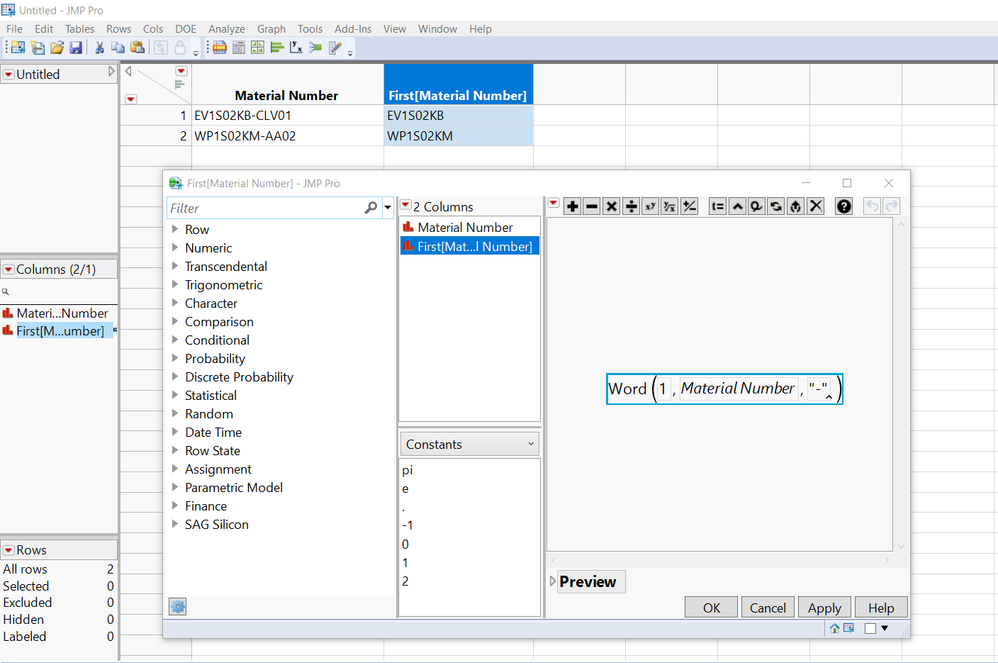Click the Cancel button in formula editor
Viewport: 998px width, 663px height.
click(768, 608)
